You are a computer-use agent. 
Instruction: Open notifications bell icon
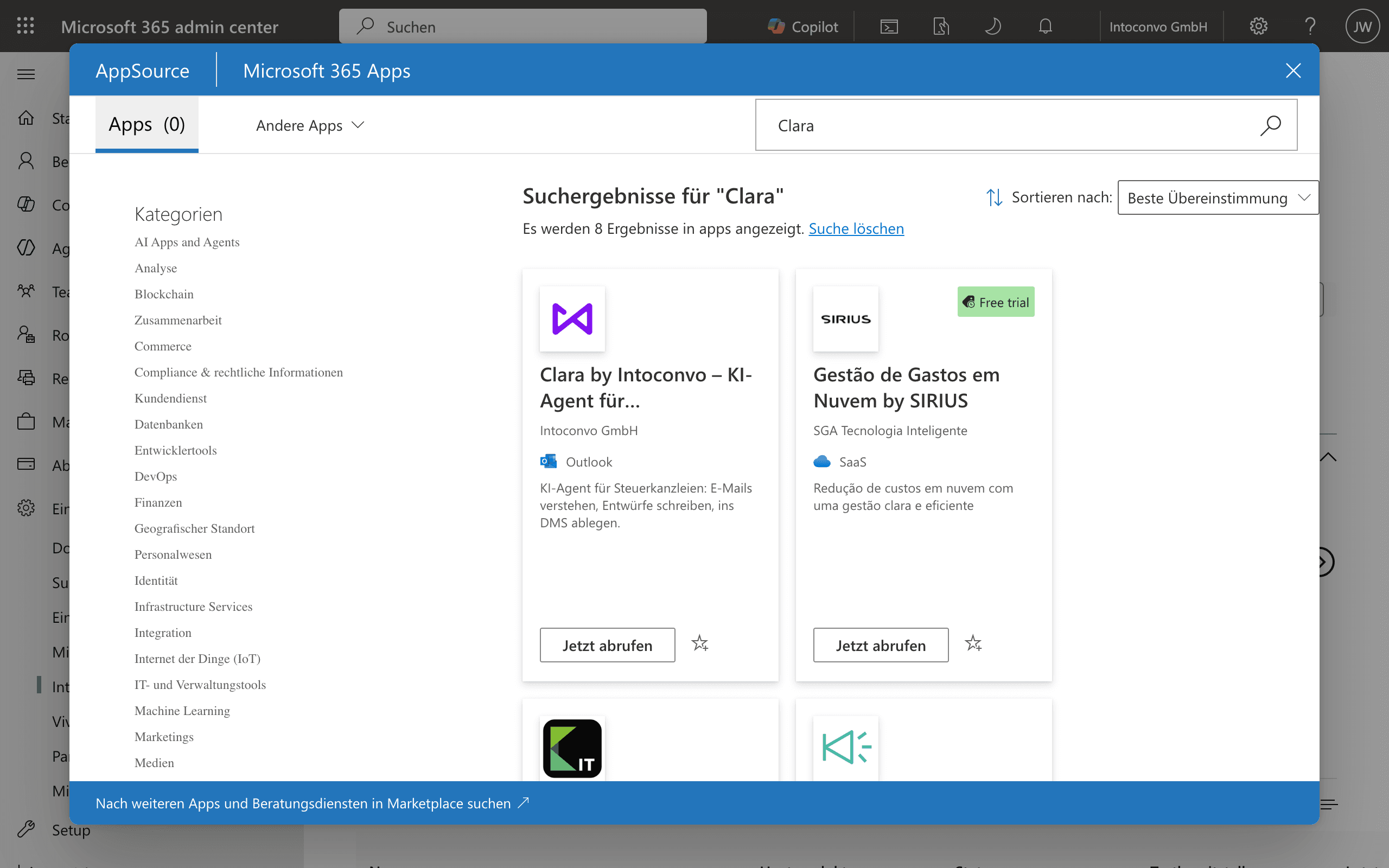click(x=1045, y=27)
